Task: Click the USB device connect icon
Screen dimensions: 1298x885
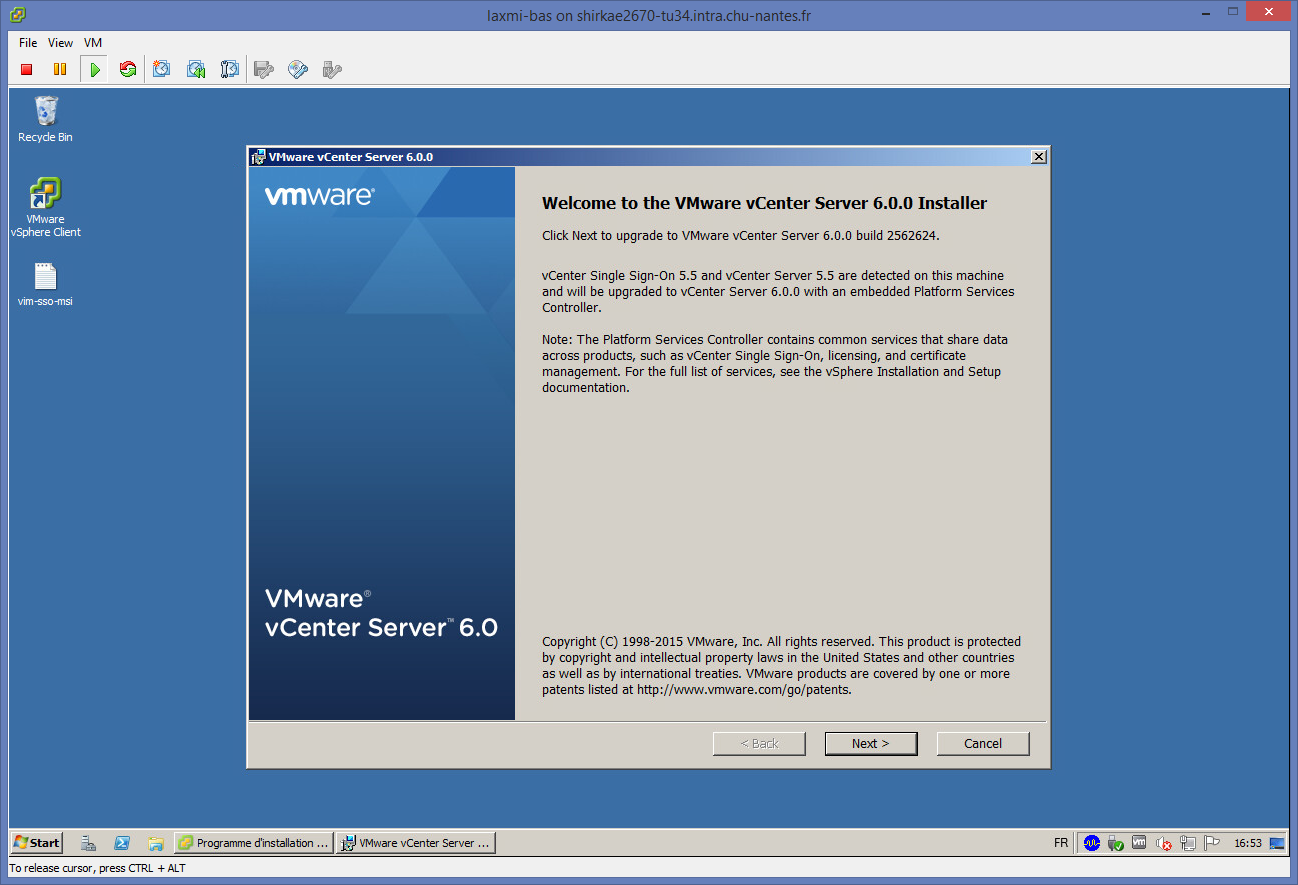Action: 332,69
